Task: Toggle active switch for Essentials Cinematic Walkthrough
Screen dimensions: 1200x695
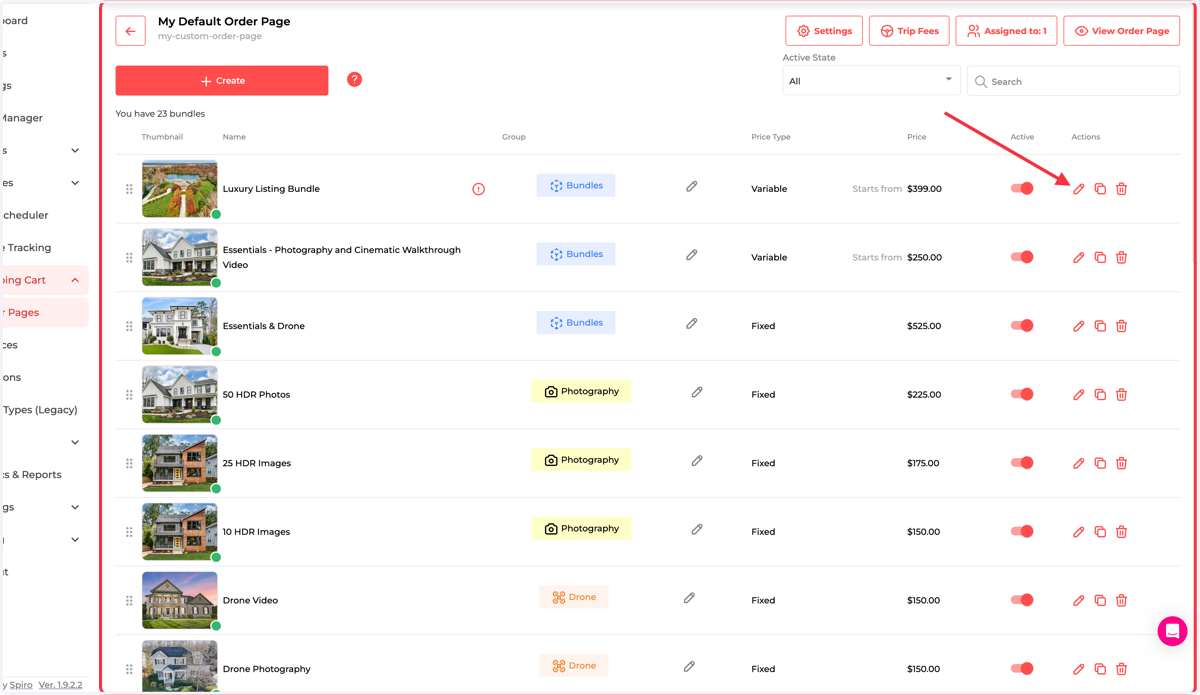Action: [x=1021, y=257]
